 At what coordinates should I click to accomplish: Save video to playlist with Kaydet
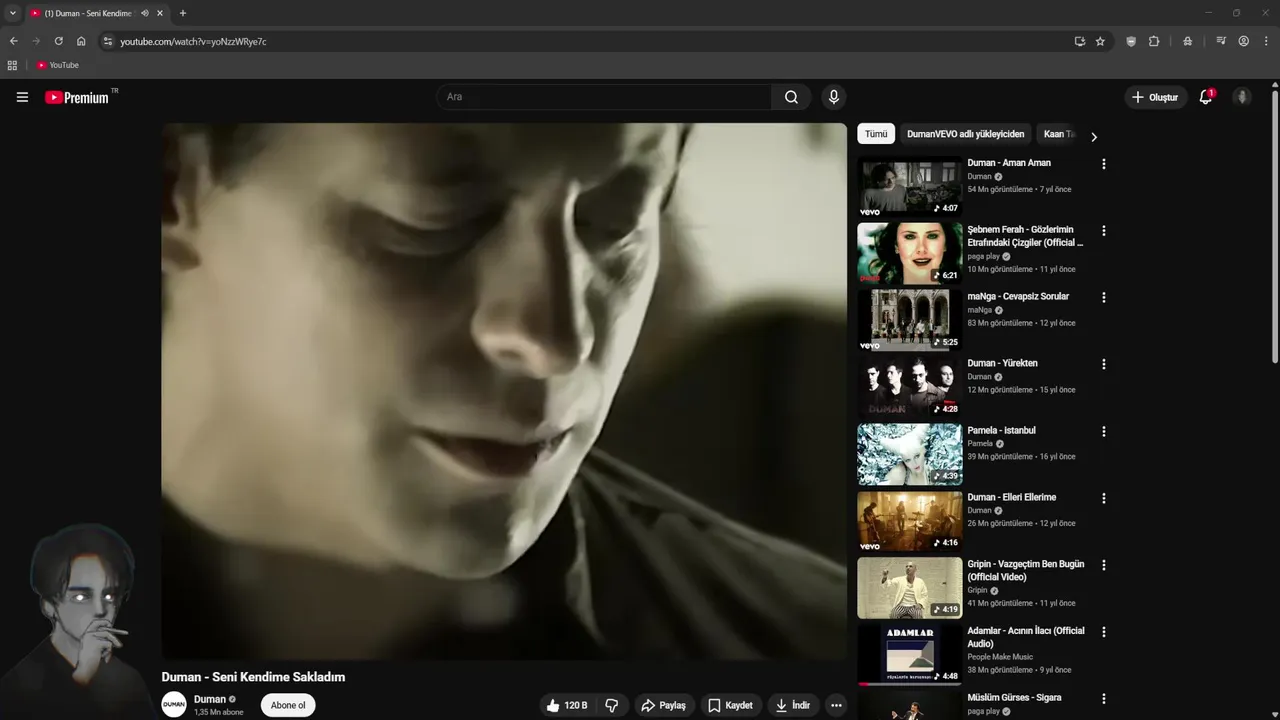[730, 705]
